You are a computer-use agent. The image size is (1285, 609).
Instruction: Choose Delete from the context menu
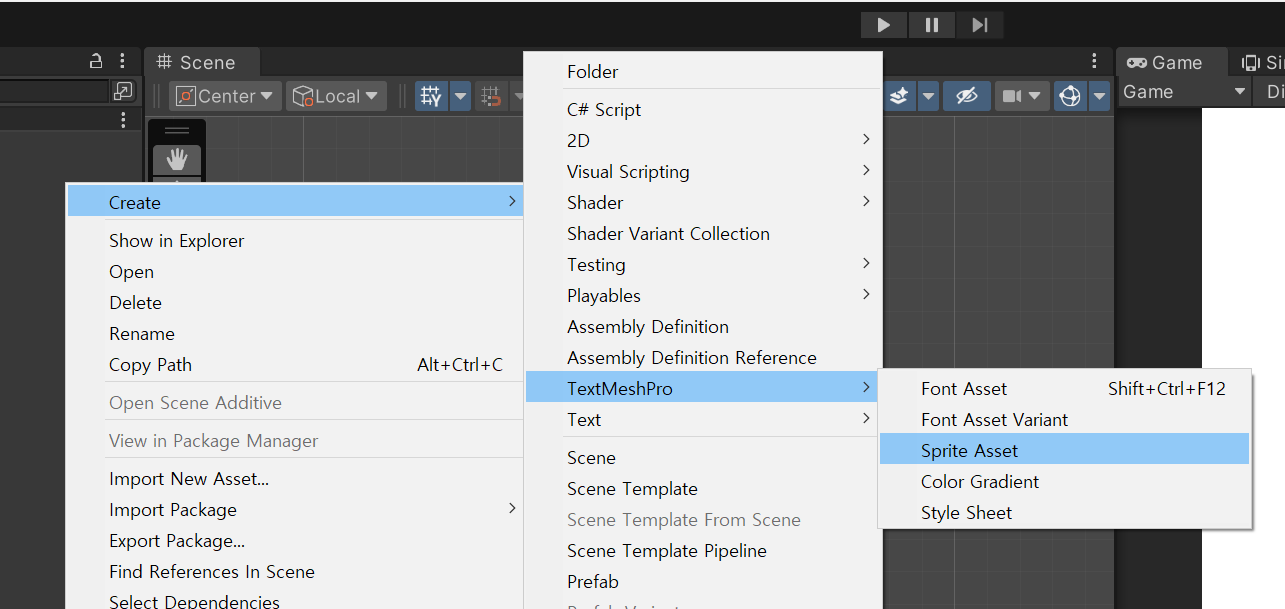point(295,302)
